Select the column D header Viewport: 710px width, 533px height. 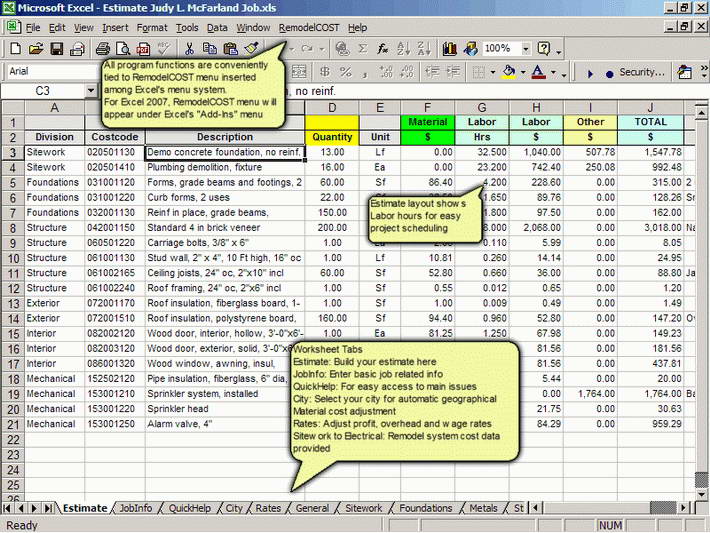[x=332, y=108]
